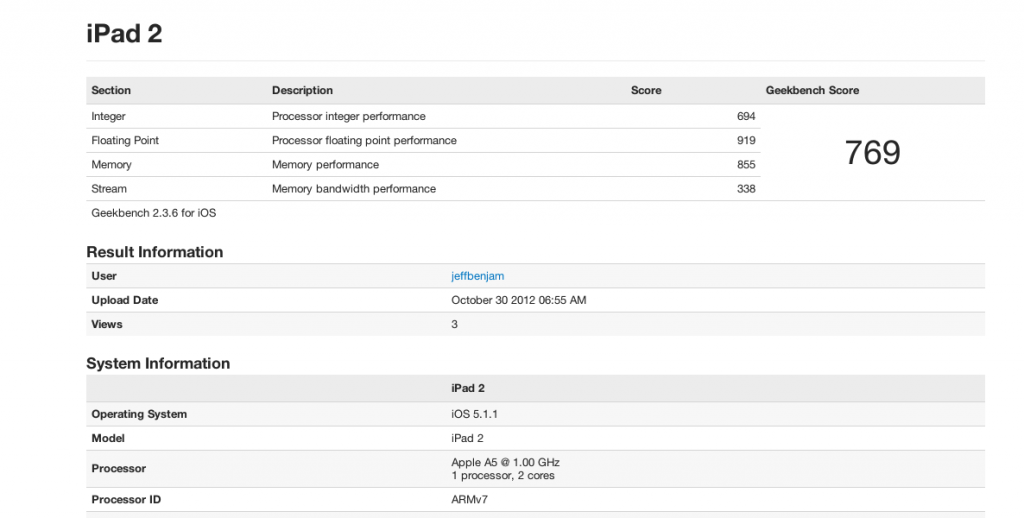
Task: Click the User row label
Action: tap(104, 276)
